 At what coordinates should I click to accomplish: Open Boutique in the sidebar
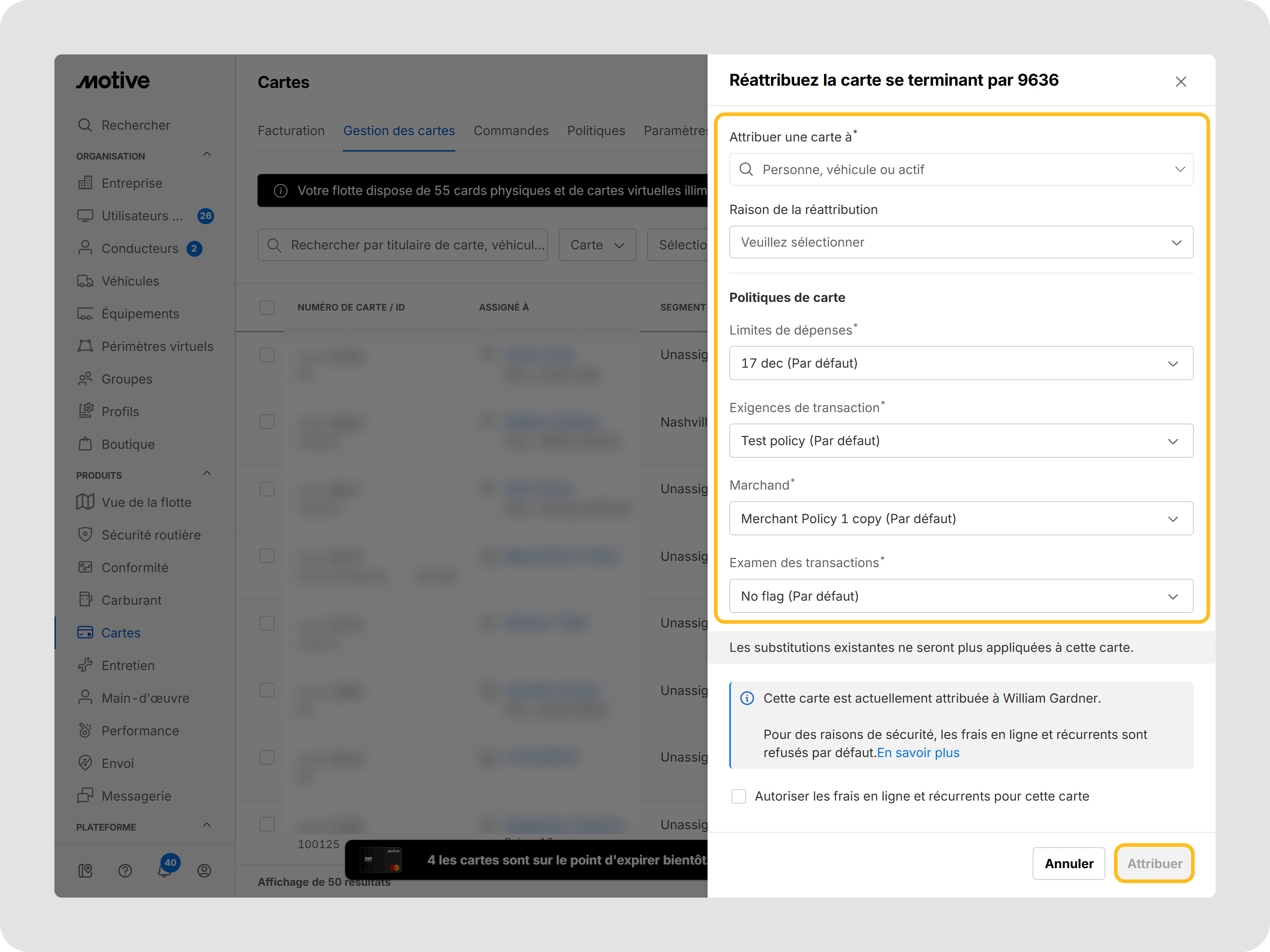point(116,444)
